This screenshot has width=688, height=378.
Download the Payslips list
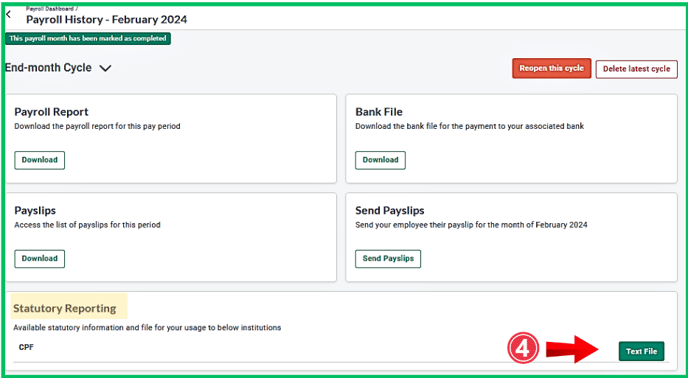[39, 259]
